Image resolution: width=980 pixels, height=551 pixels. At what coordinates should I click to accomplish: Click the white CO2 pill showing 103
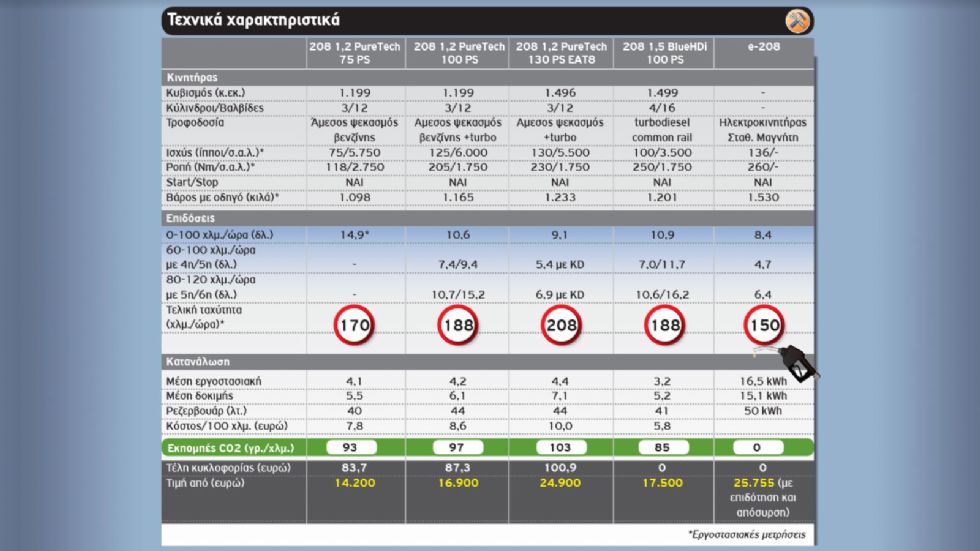pyautogui.click(x=561, y=447)
